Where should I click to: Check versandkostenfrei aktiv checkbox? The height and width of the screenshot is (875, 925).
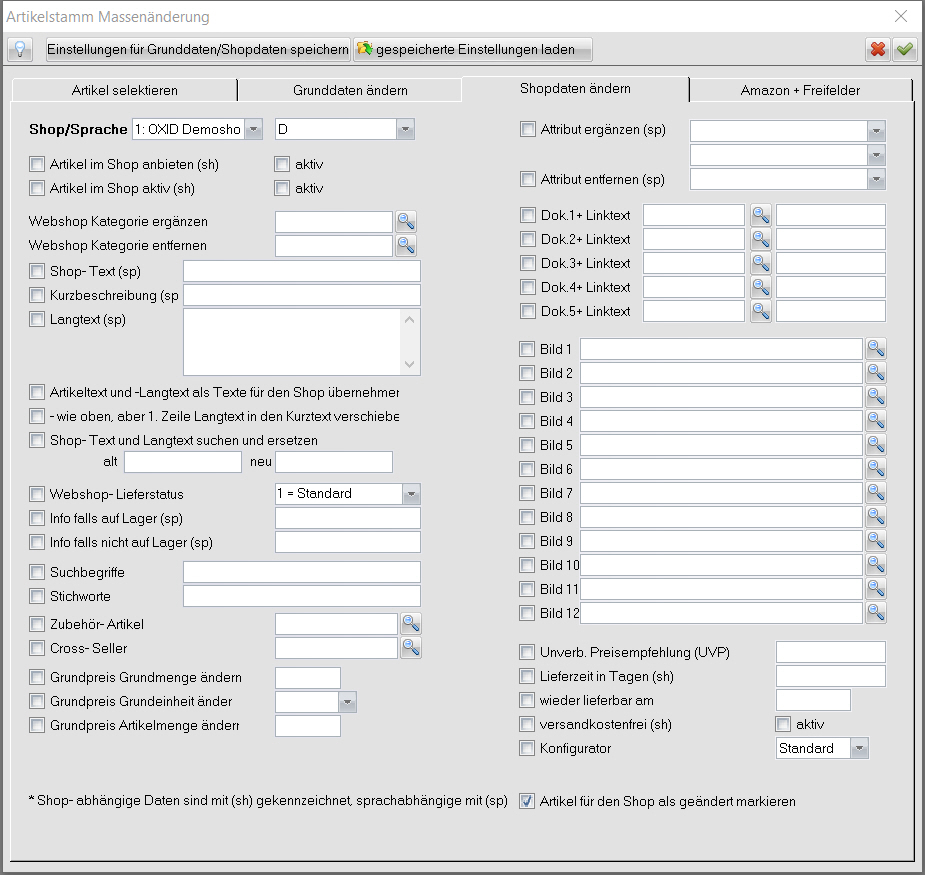click(x=783, y=724)
